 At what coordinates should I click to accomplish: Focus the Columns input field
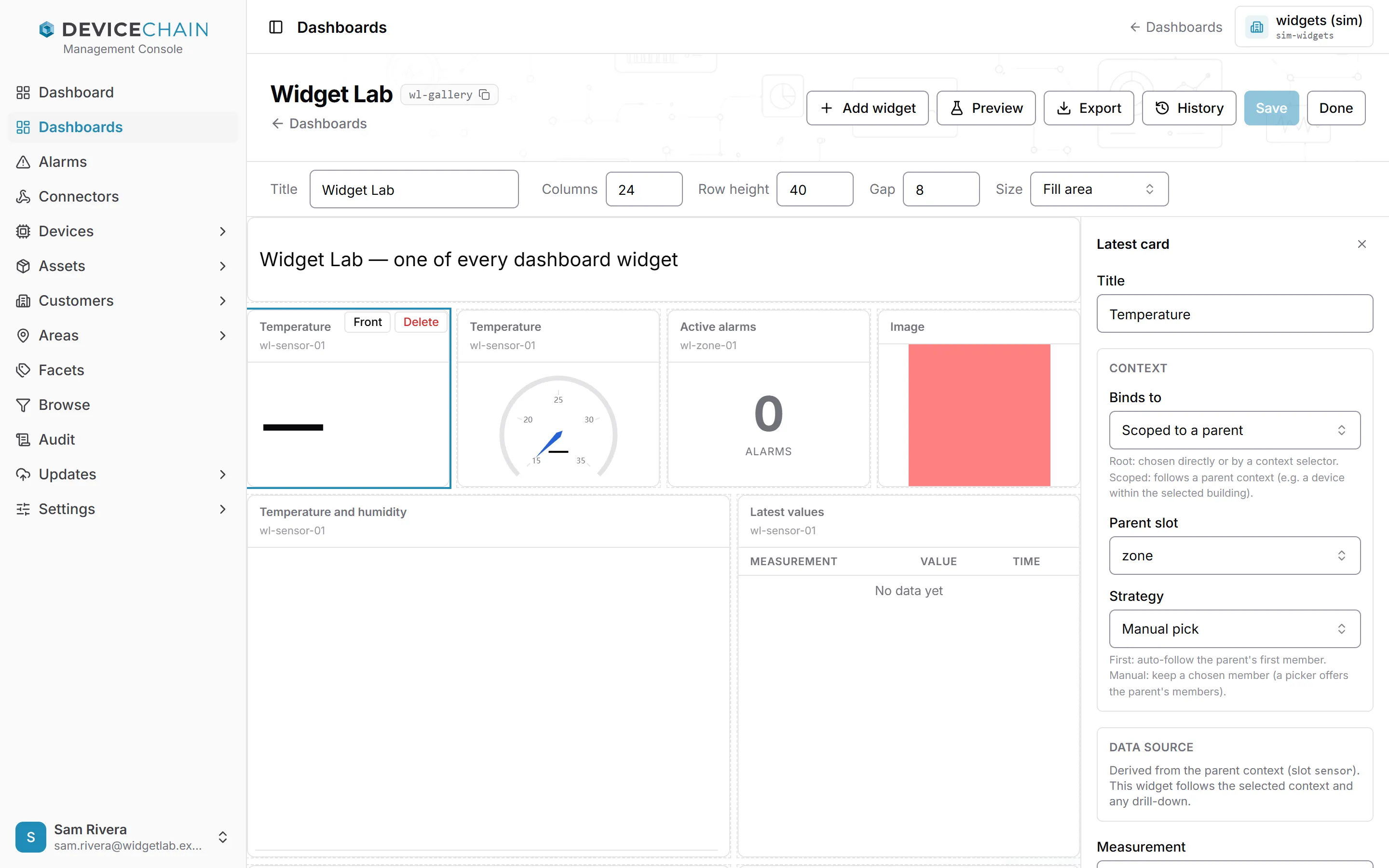[x=644, y=189]
